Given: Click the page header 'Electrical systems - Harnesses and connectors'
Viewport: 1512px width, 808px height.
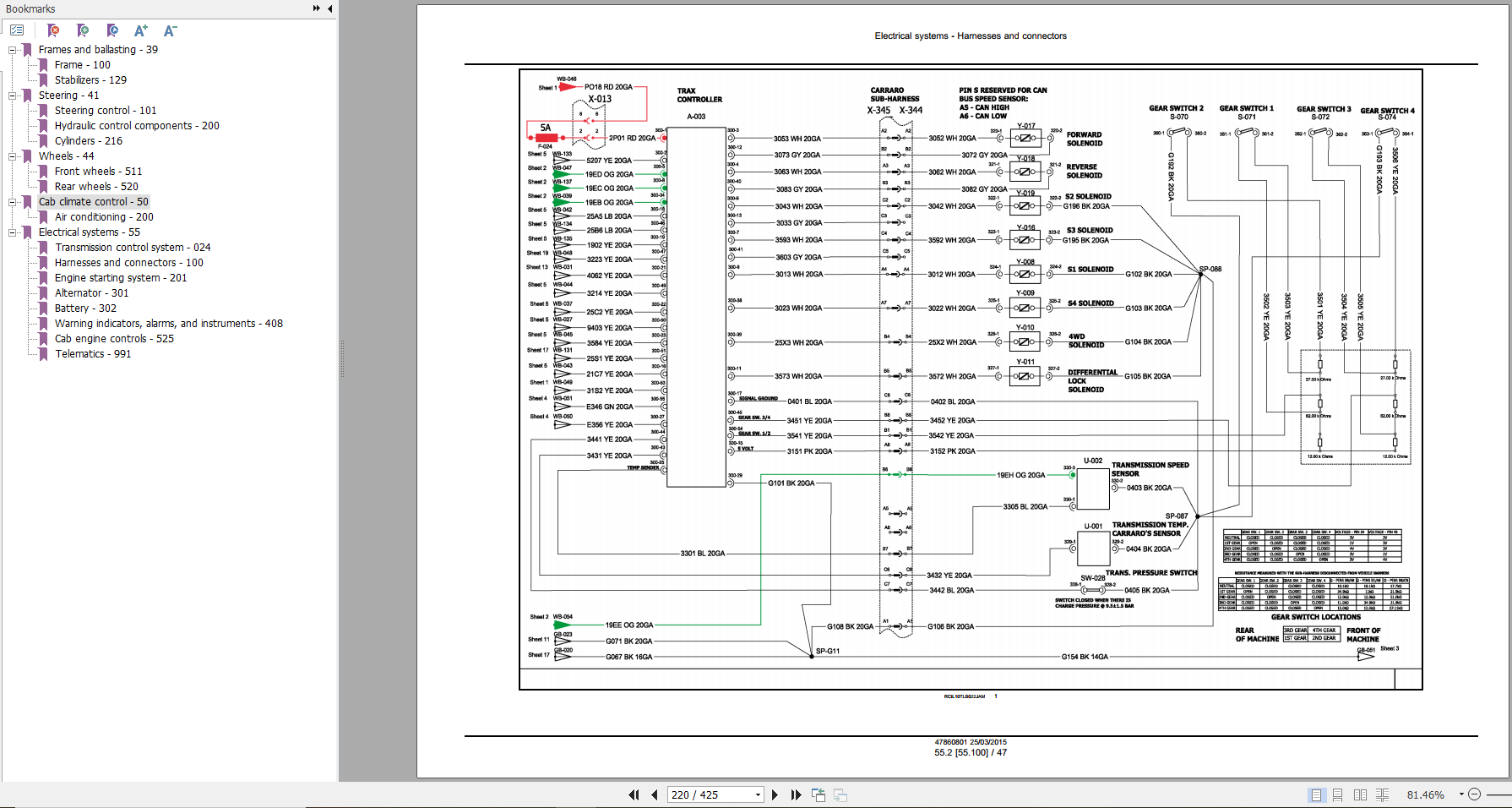Looking at the screenshot, I should pos(971,35).
